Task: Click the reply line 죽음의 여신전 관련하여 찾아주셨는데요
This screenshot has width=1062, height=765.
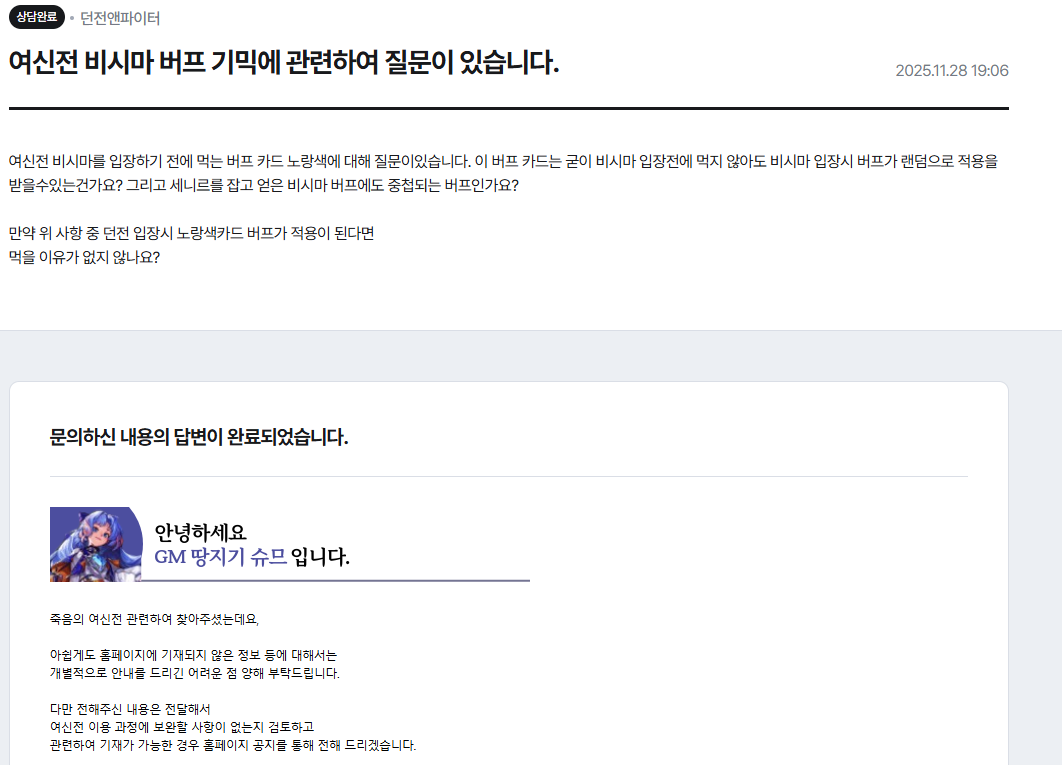Action: [x=154, y=619]
